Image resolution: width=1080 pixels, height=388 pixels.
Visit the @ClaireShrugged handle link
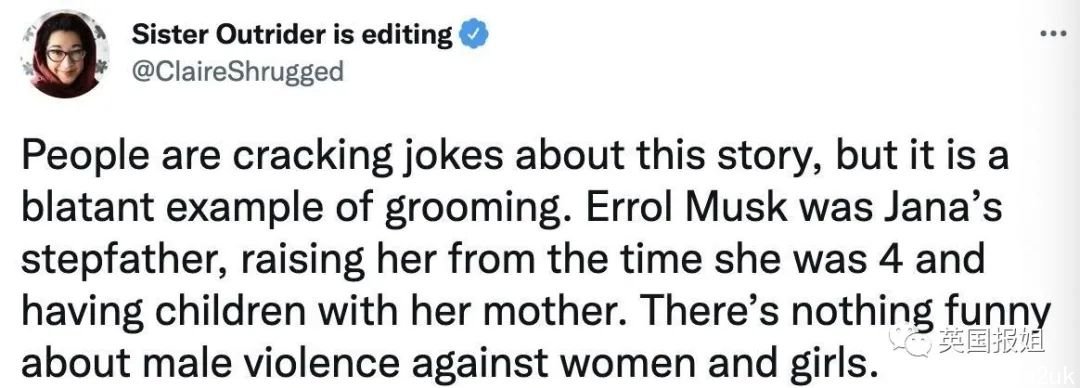click(x=238, y=71)
